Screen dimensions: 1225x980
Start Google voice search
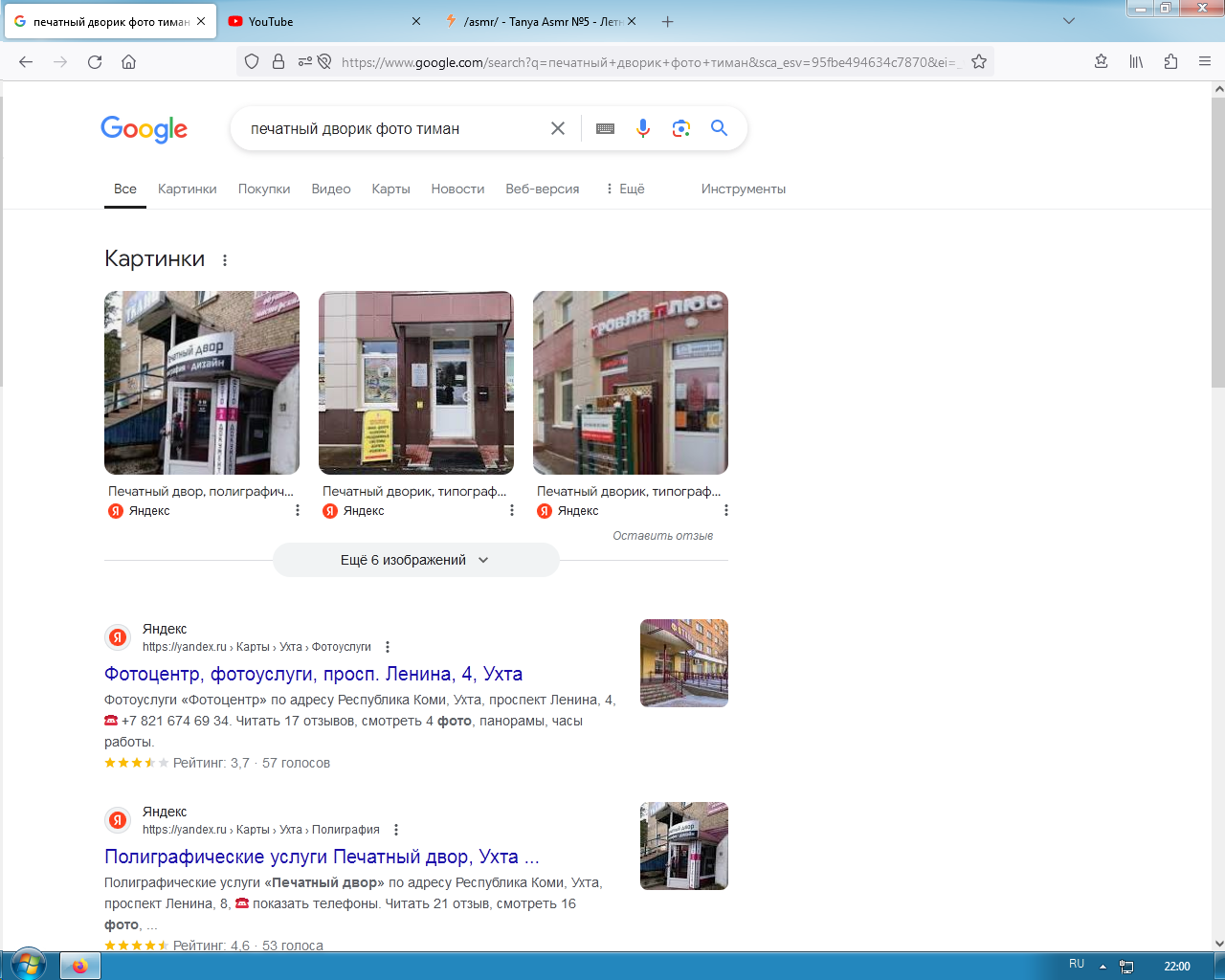pyautogui.click(x=643, y=128)
